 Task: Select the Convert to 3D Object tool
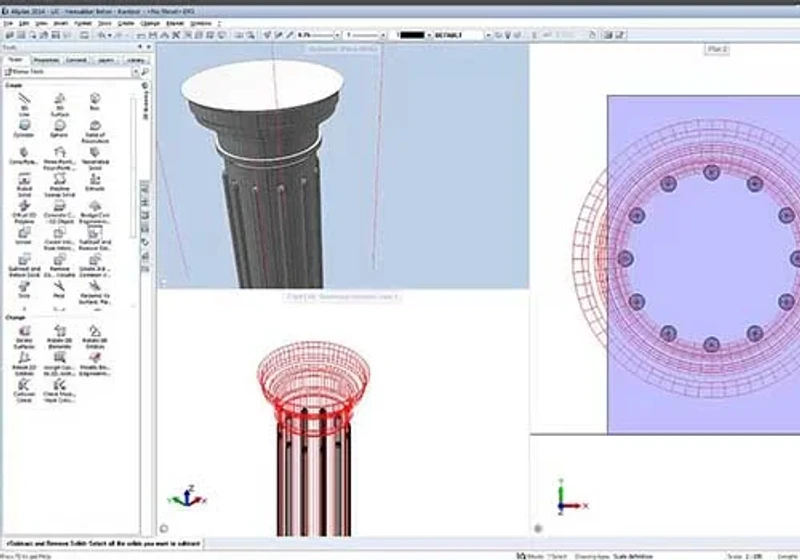60,211
